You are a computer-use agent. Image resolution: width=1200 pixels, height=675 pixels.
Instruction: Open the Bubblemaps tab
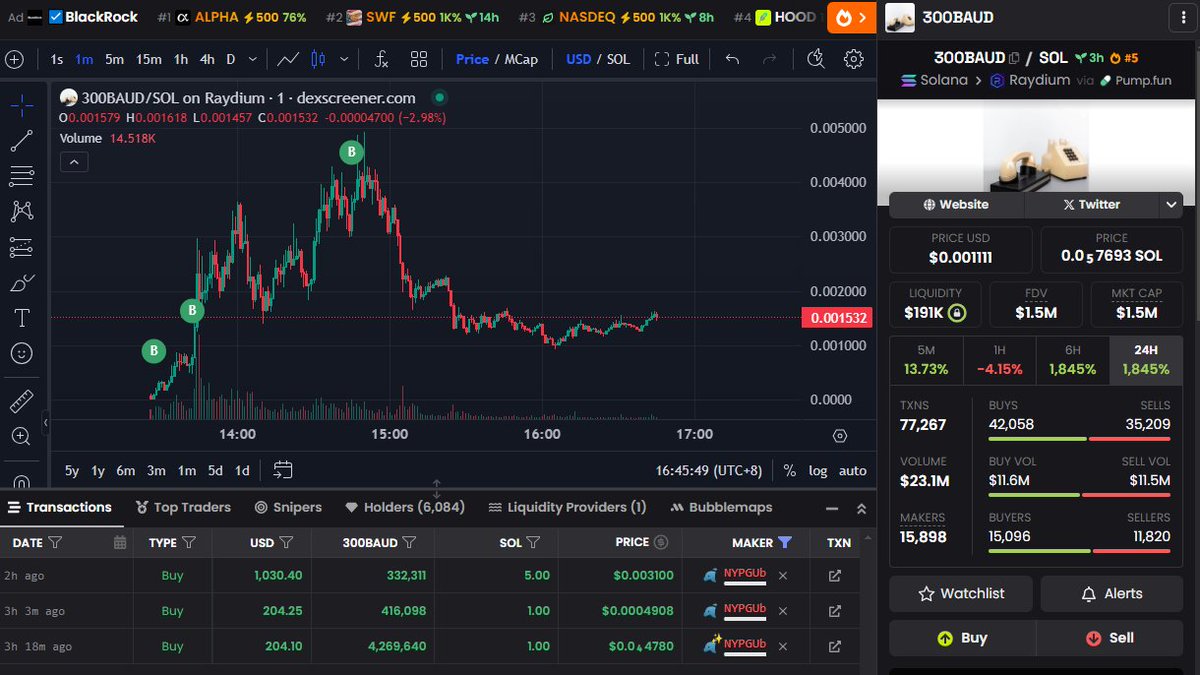721,507
